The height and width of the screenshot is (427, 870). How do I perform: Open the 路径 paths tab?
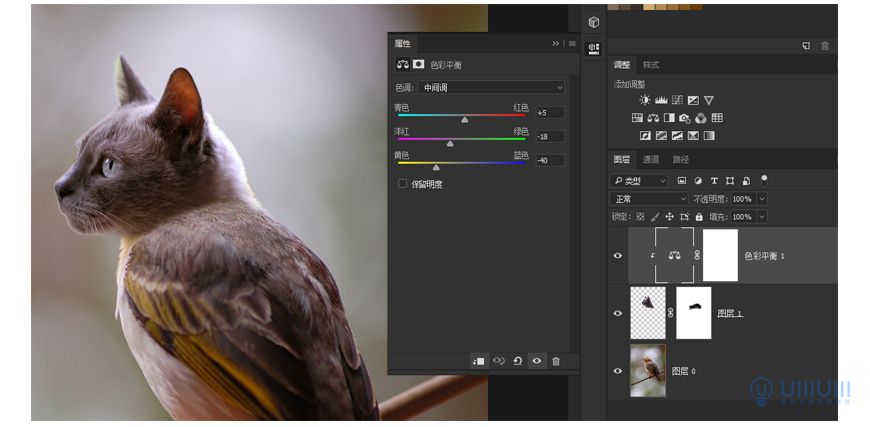pos(681,159)
